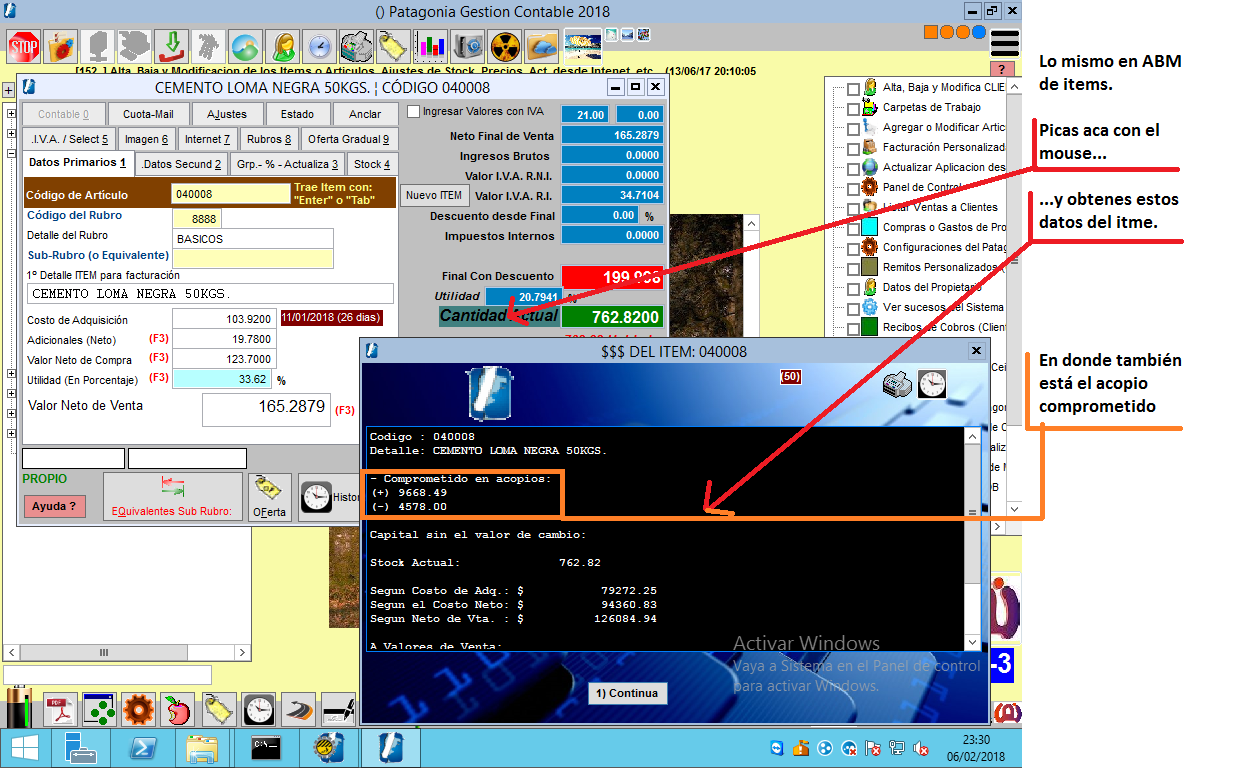
Task: Toggle Ingresar Valores con IVA checkbox
Action: click(x=413, y=112)
